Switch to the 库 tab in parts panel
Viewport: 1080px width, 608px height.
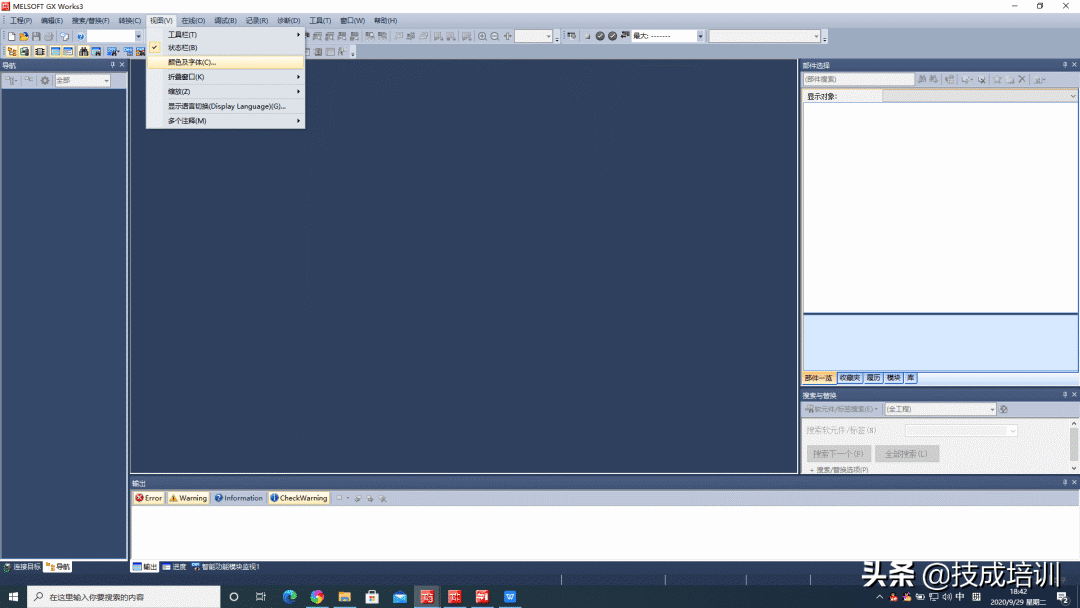(x=911, y=378)
